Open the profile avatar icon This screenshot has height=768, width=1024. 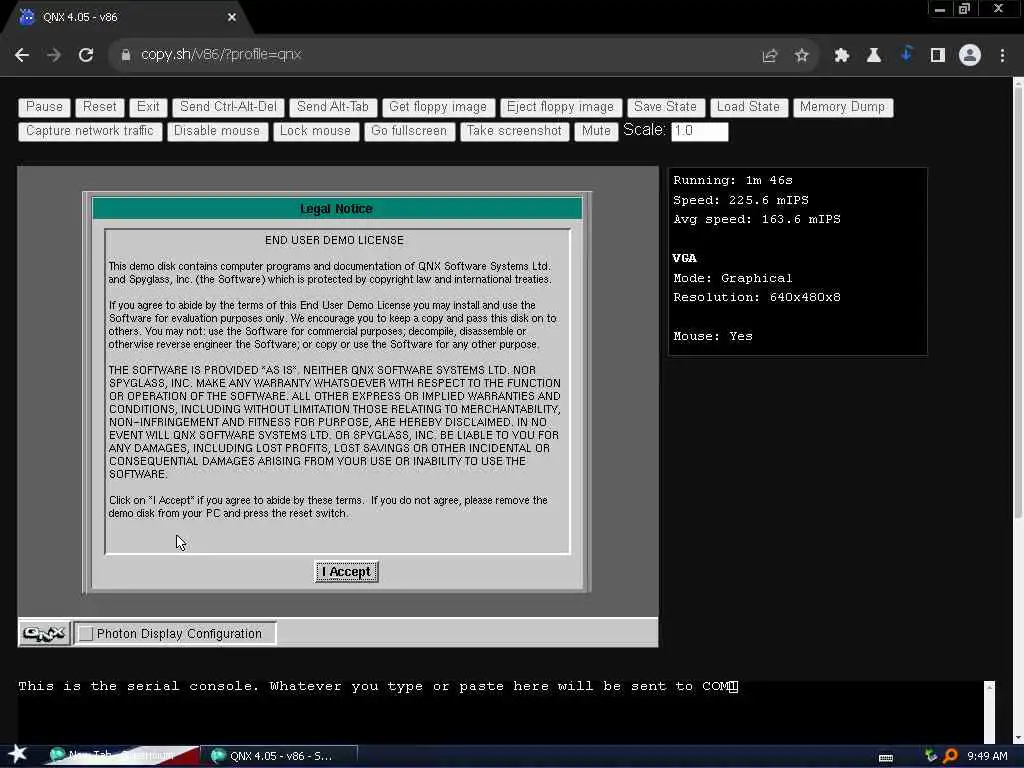click(970, 56)
